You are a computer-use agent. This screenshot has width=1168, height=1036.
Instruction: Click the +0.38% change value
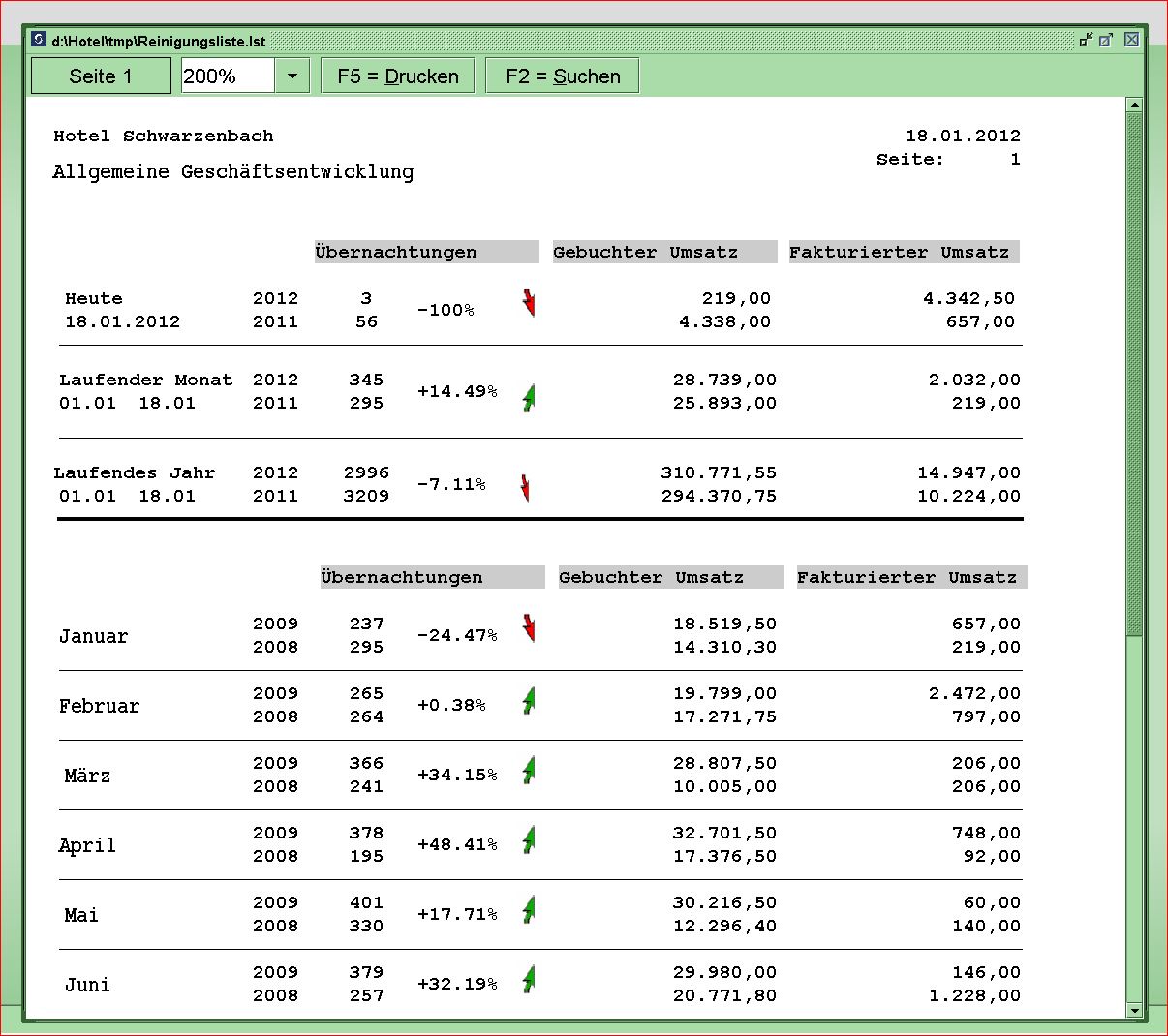coord(451,705)
